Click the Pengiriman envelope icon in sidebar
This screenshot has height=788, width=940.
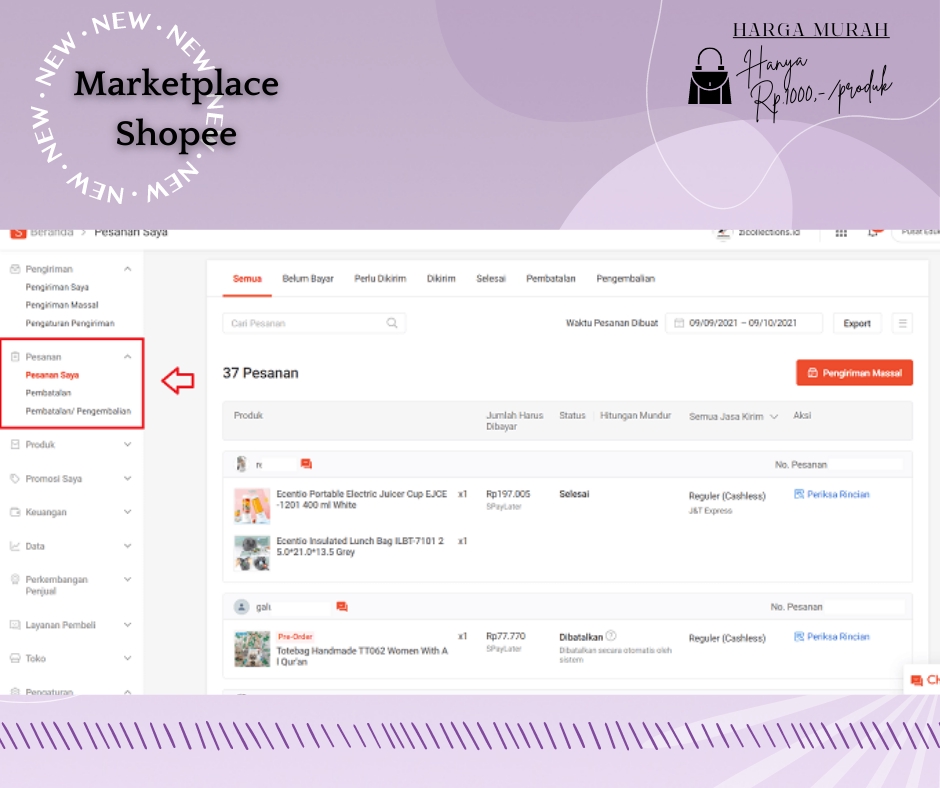coord(16,267)
